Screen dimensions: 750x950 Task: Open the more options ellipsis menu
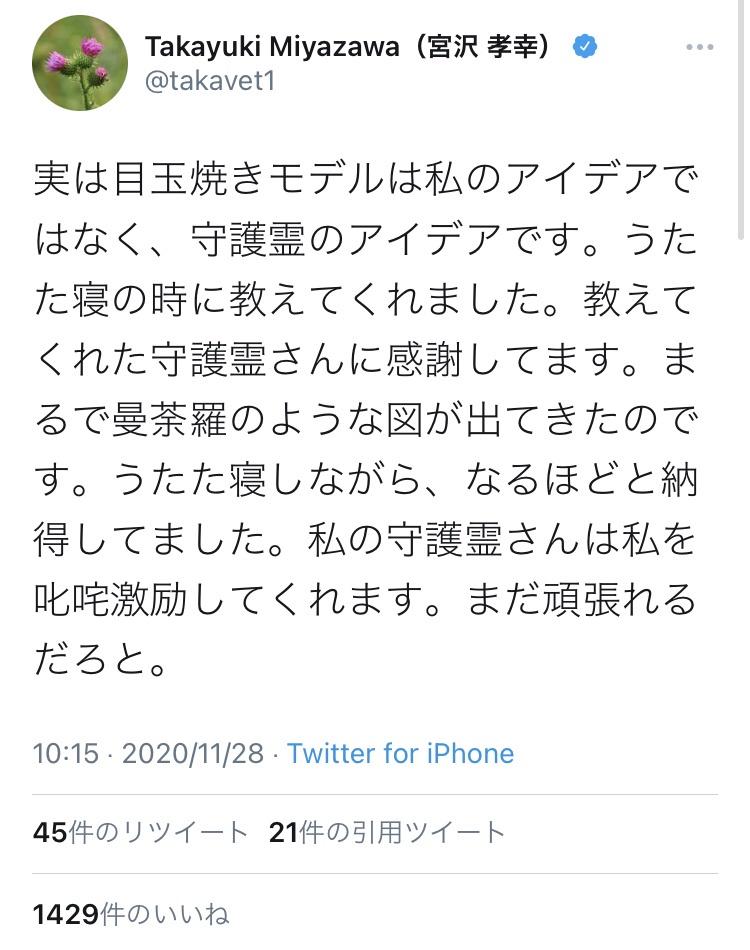700,47
